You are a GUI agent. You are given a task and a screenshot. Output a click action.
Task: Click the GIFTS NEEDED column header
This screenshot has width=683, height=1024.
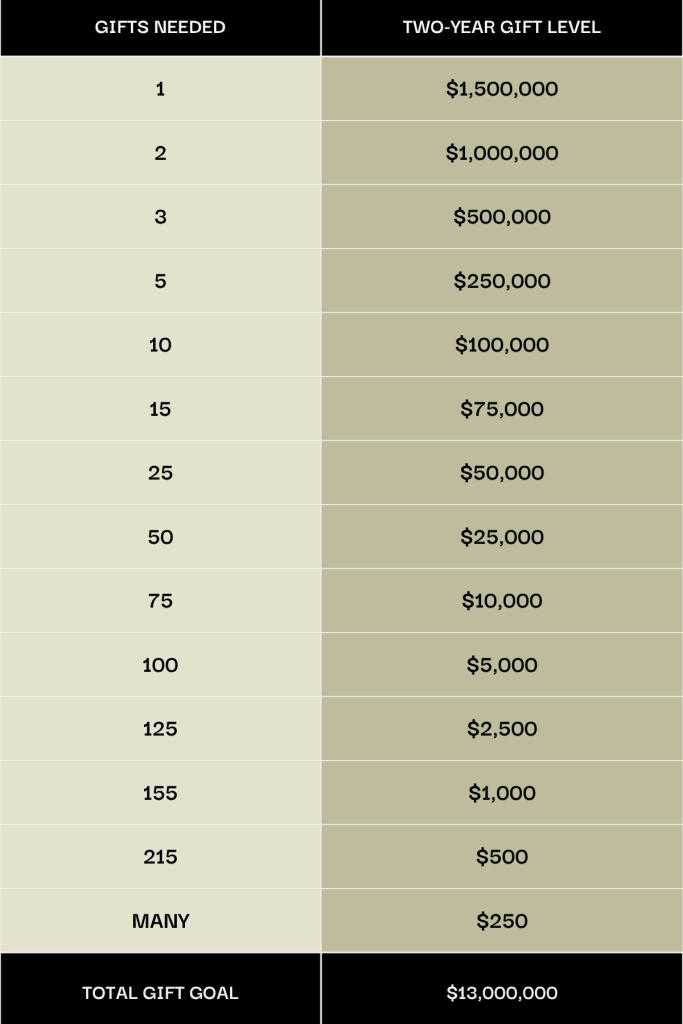(x=160, y=27)
